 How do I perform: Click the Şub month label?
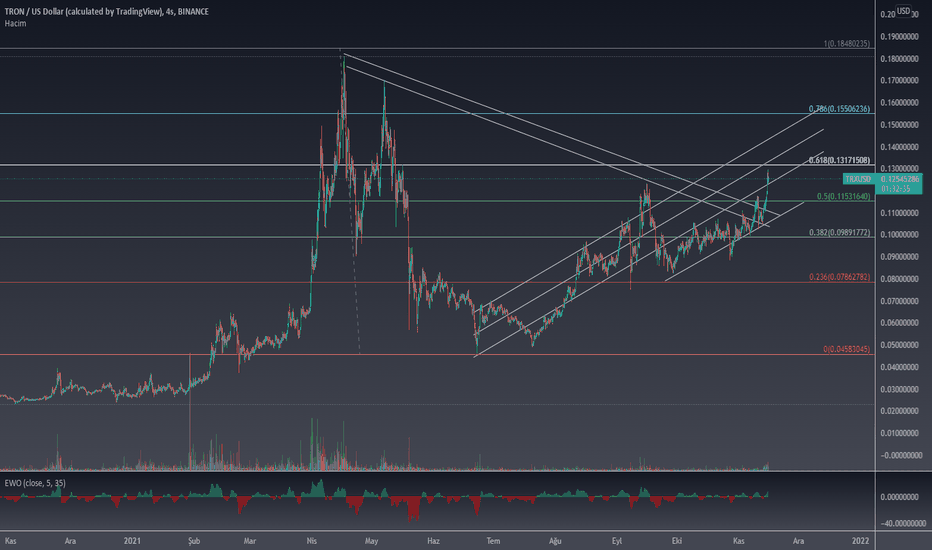coord(194,540)
